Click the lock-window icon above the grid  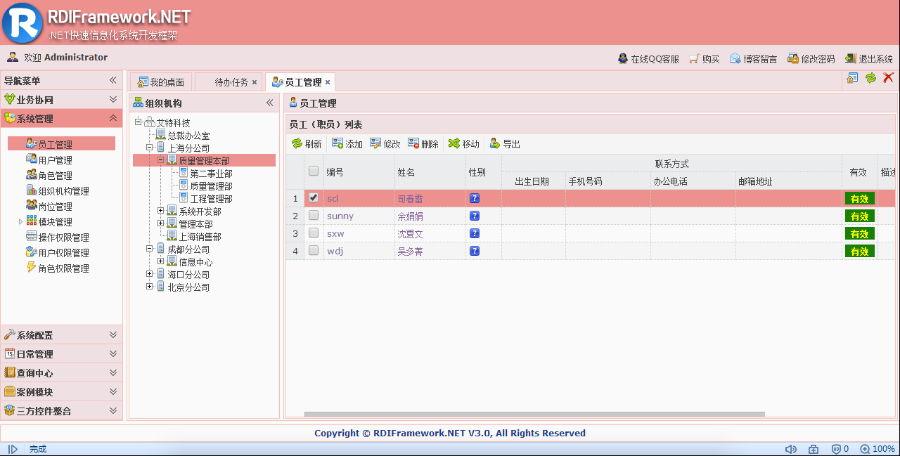coord(852,78)
